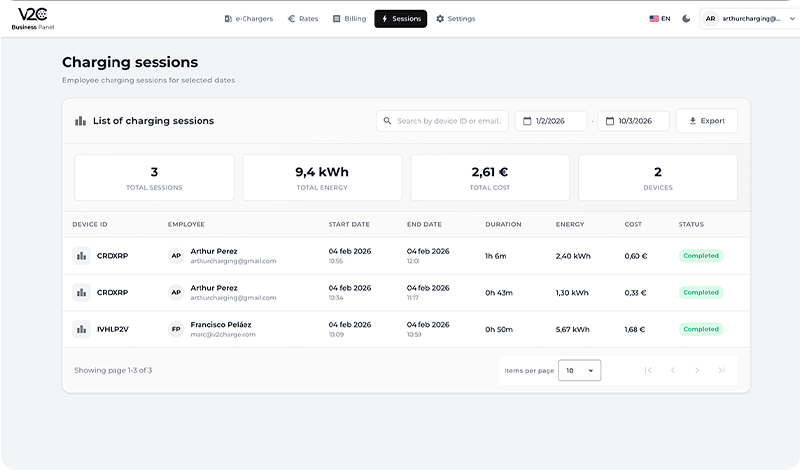This screenshot has height=470, width=800.
Task: Click the search by device ID field
Action: click(x=442, y=121)
